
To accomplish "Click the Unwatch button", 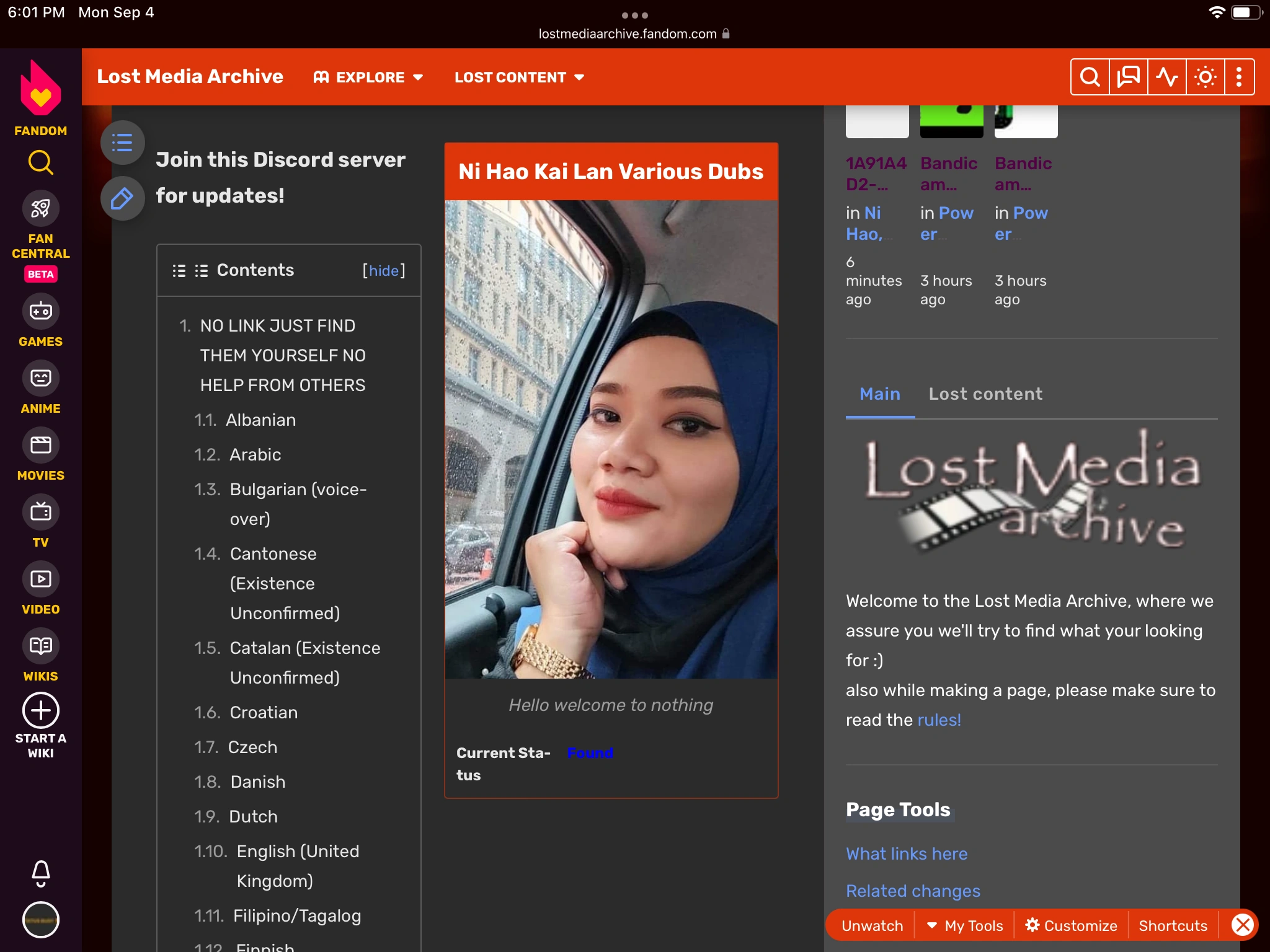I will coord(872,925).
